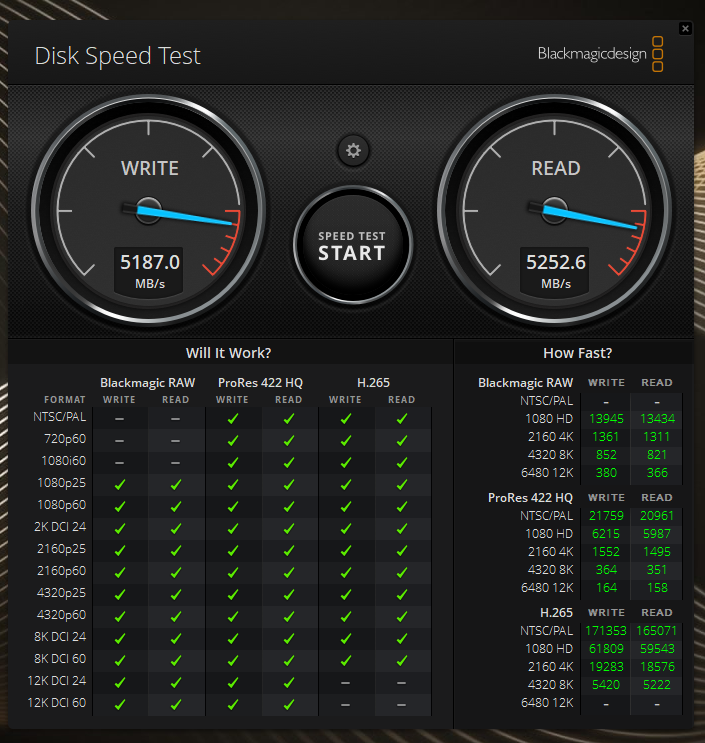Viewport: 705px width, 743px height.
Task: Click the Blackmagic RAW write dash for 1080i60
Action: click(x=120, y=463)
